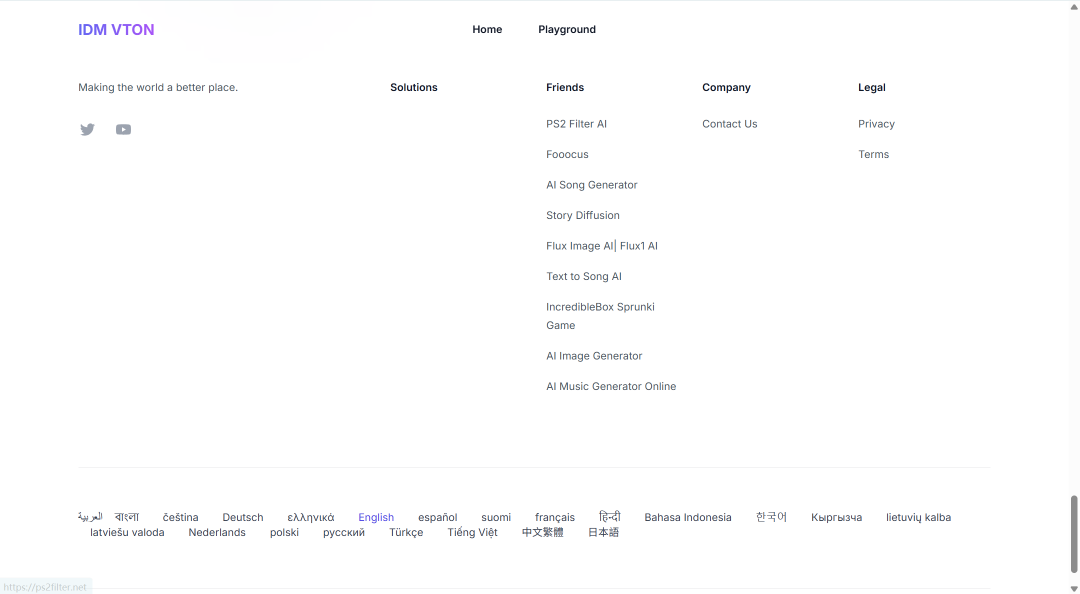Switch language to Hindi (हिन्दी)
Viewport: 1080px width, 594px height.
[610, 516]
